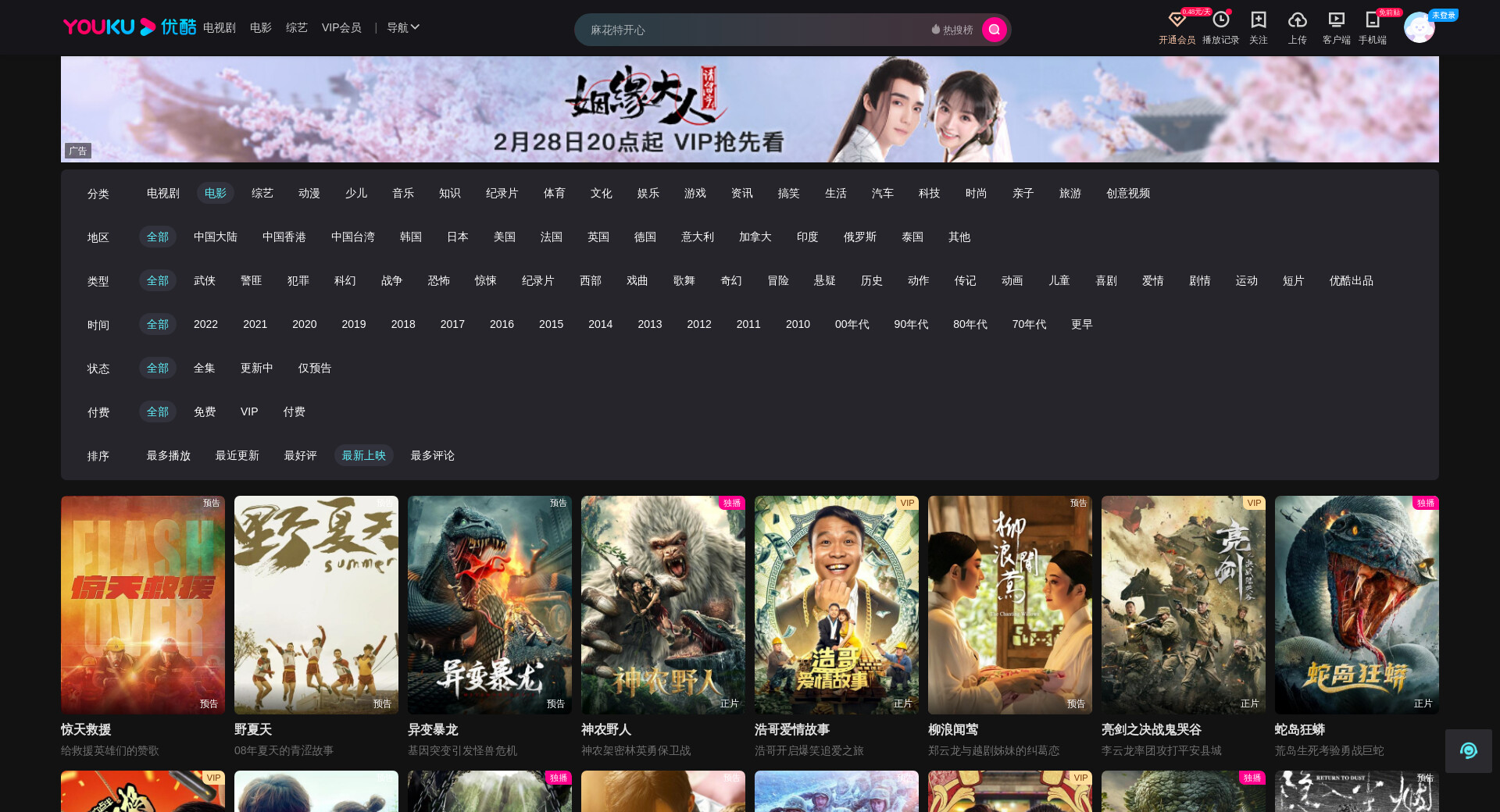1500x812 pixels.
Task: Open play history clock icon 播放记录
Action: (1220, 27)
